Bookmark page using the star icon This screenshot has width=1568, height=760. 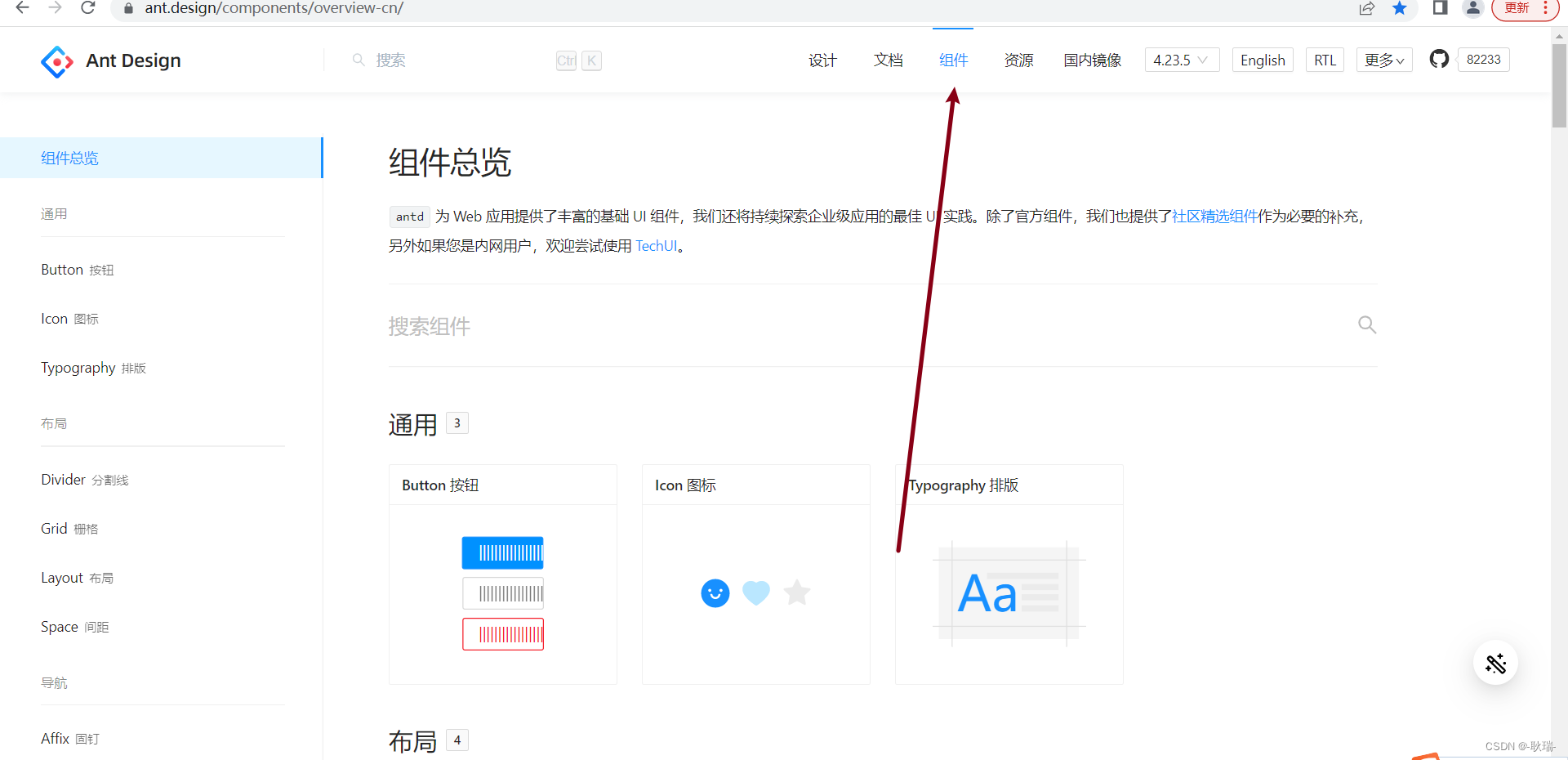[x=1400, y=8]
